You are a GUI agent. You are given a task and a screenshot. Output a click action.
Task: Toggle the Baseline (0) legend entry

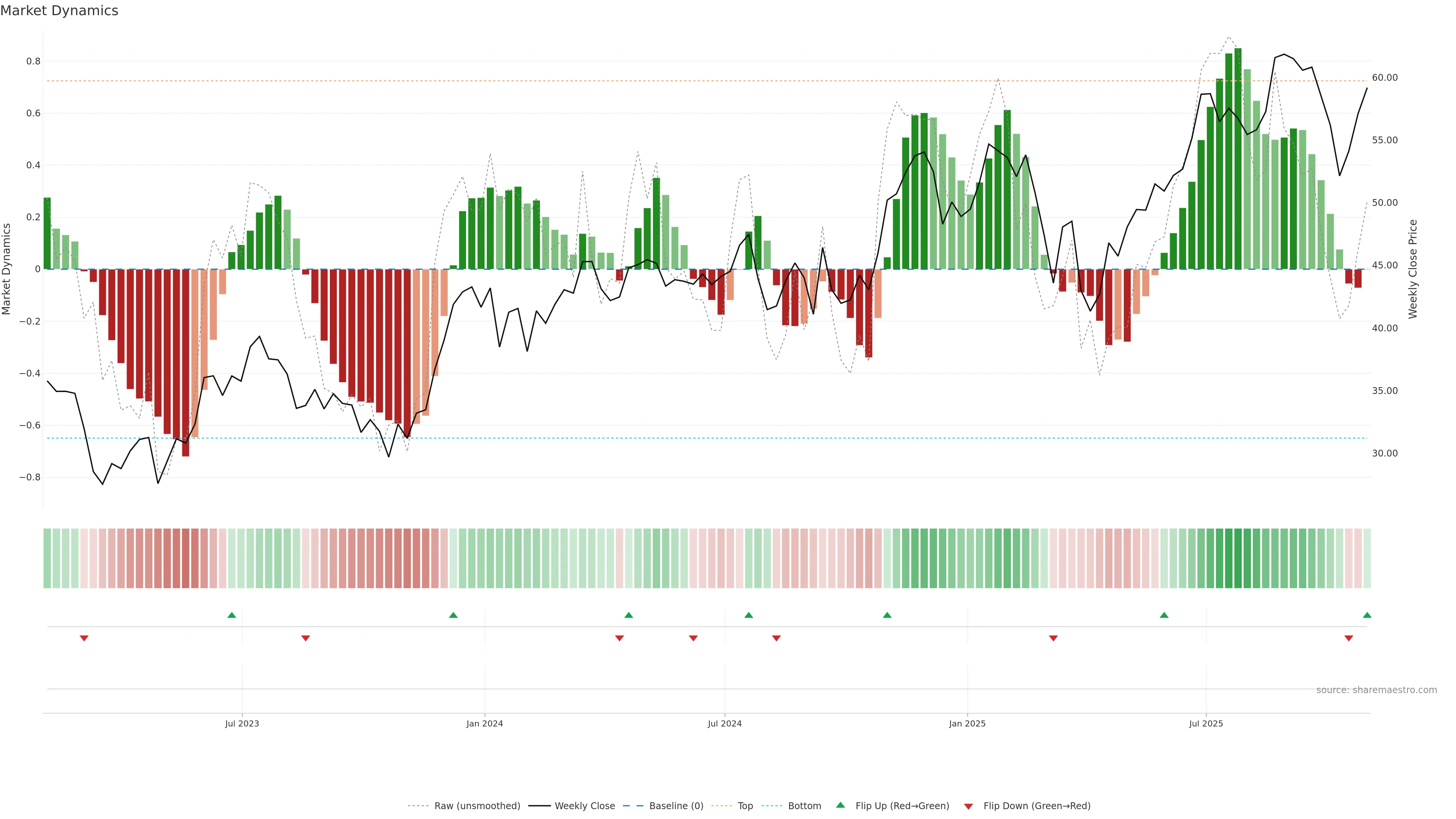pyautogui.click(x=676, y=806)
